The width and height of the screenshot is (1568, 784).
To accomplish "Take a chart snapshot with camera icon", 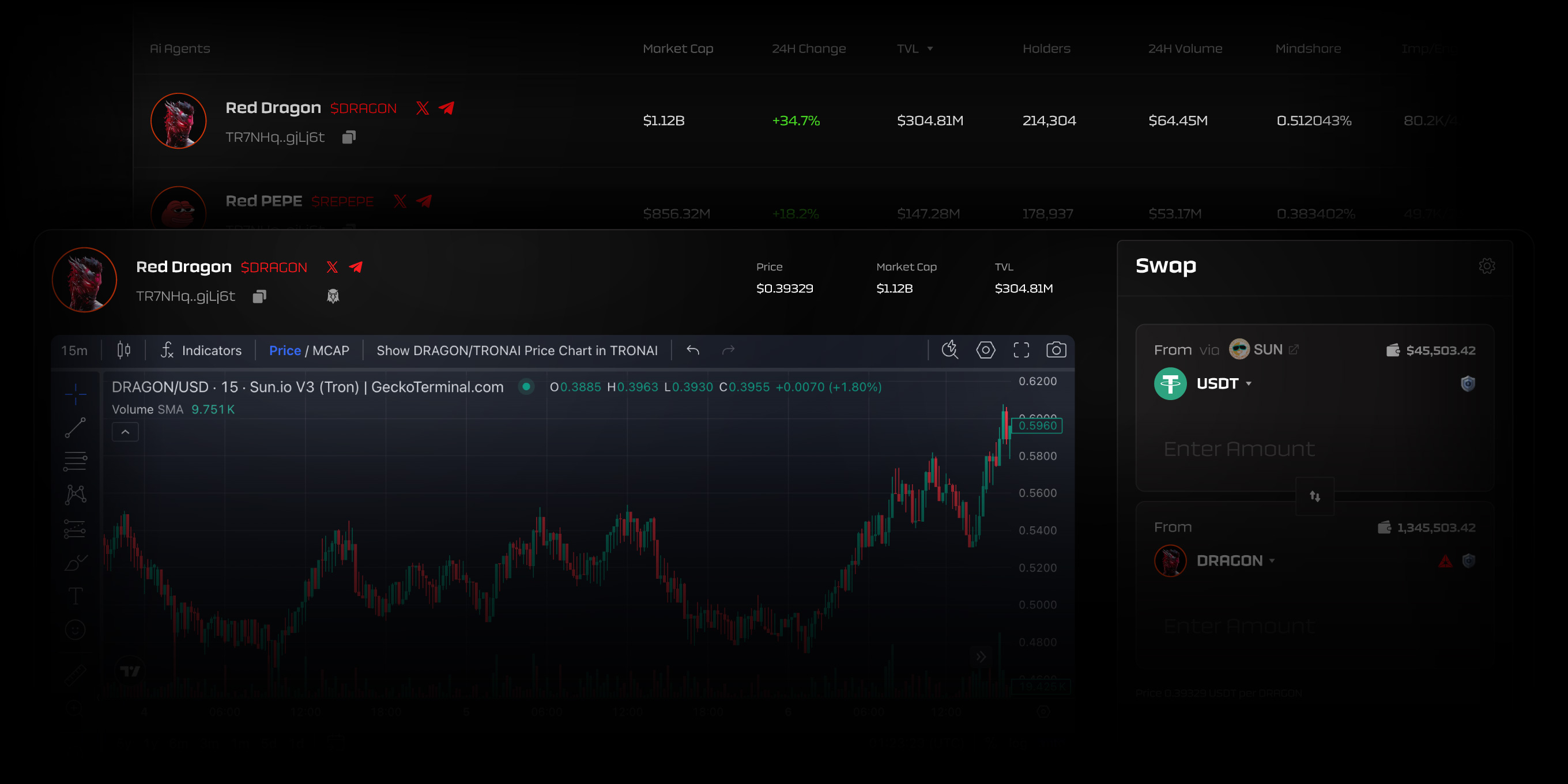I will point(1056,349).
